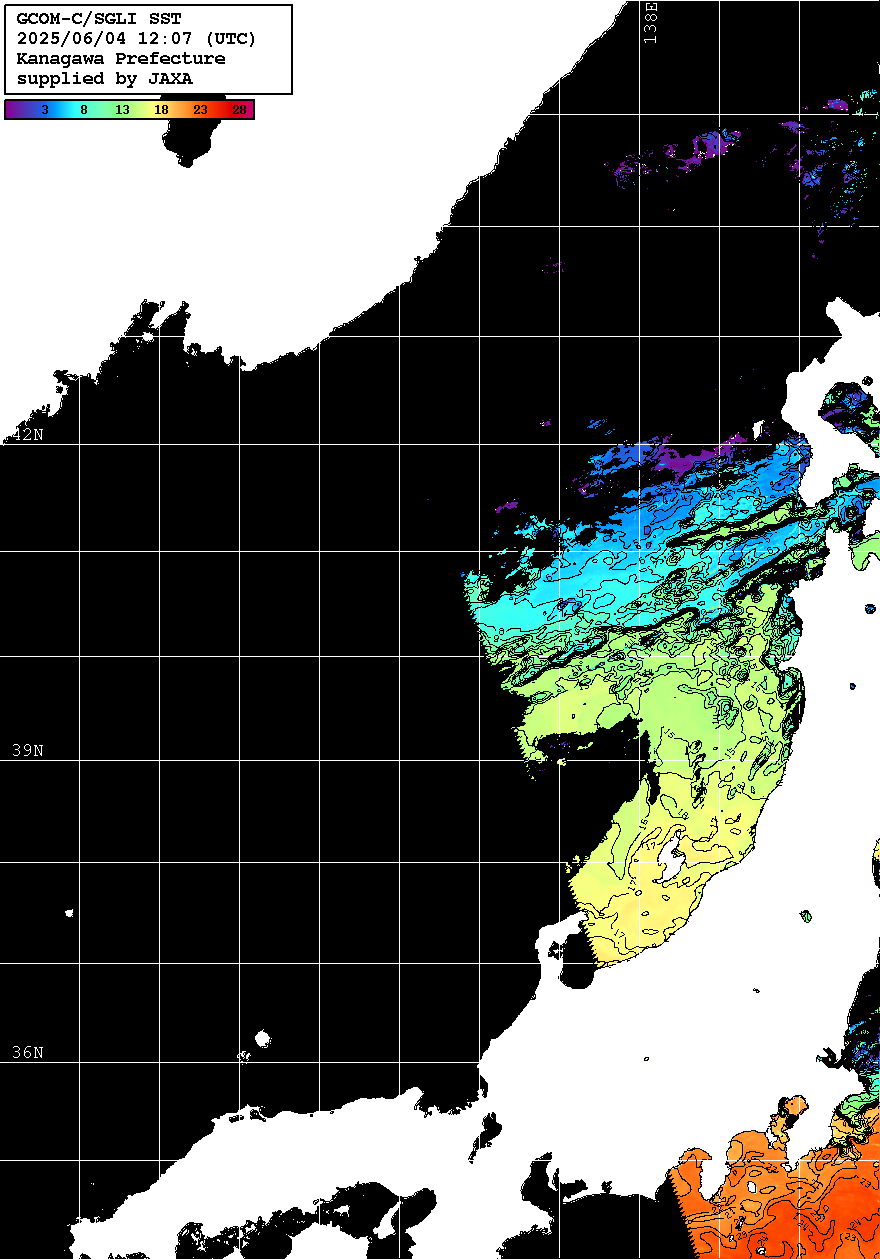The width and height of the screenshot is (880, 1259).
Task: Click the "39N" latitude label
Action: (28, 750)
